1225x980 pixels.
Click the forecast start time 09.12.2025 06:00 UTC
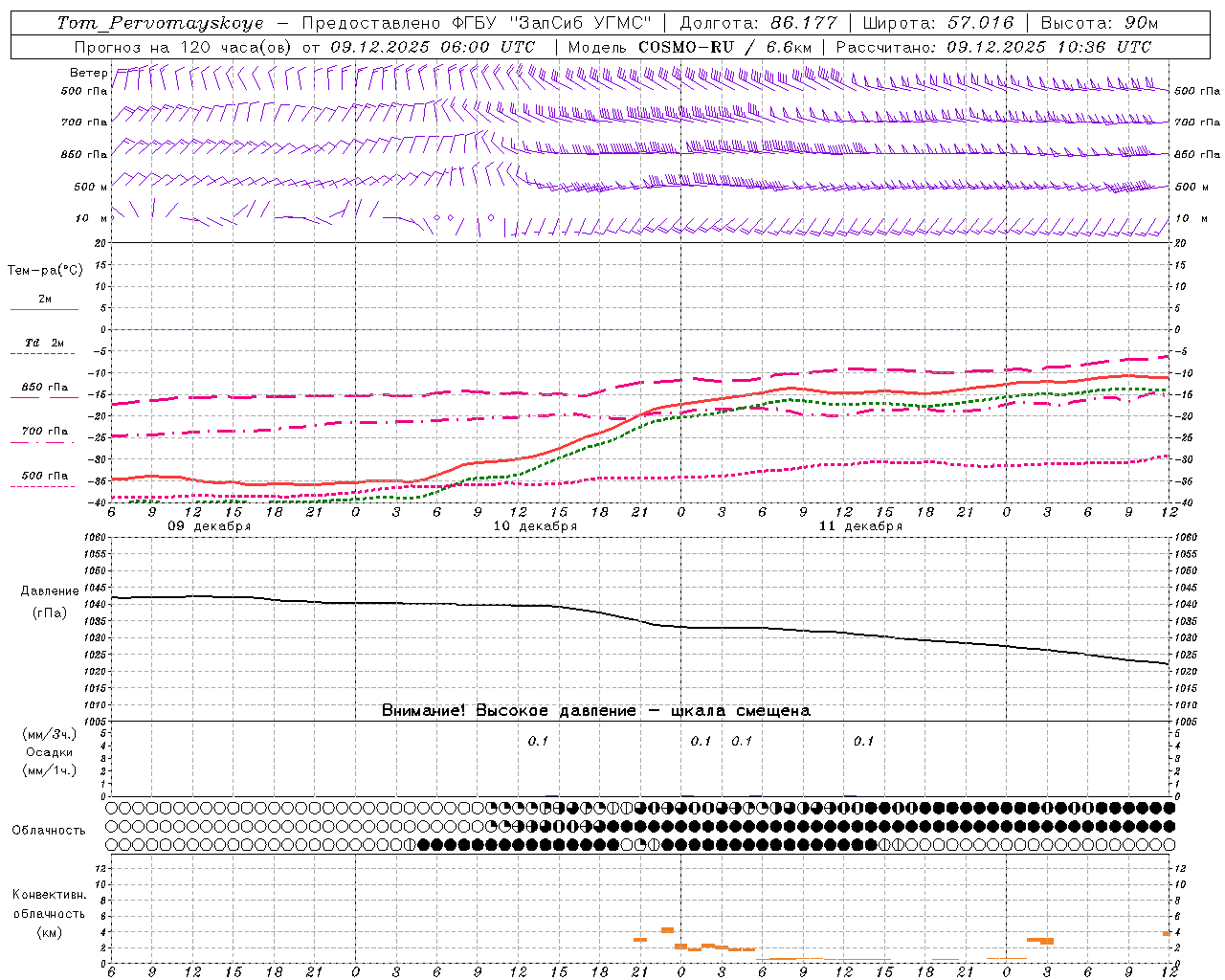point(433,47)
